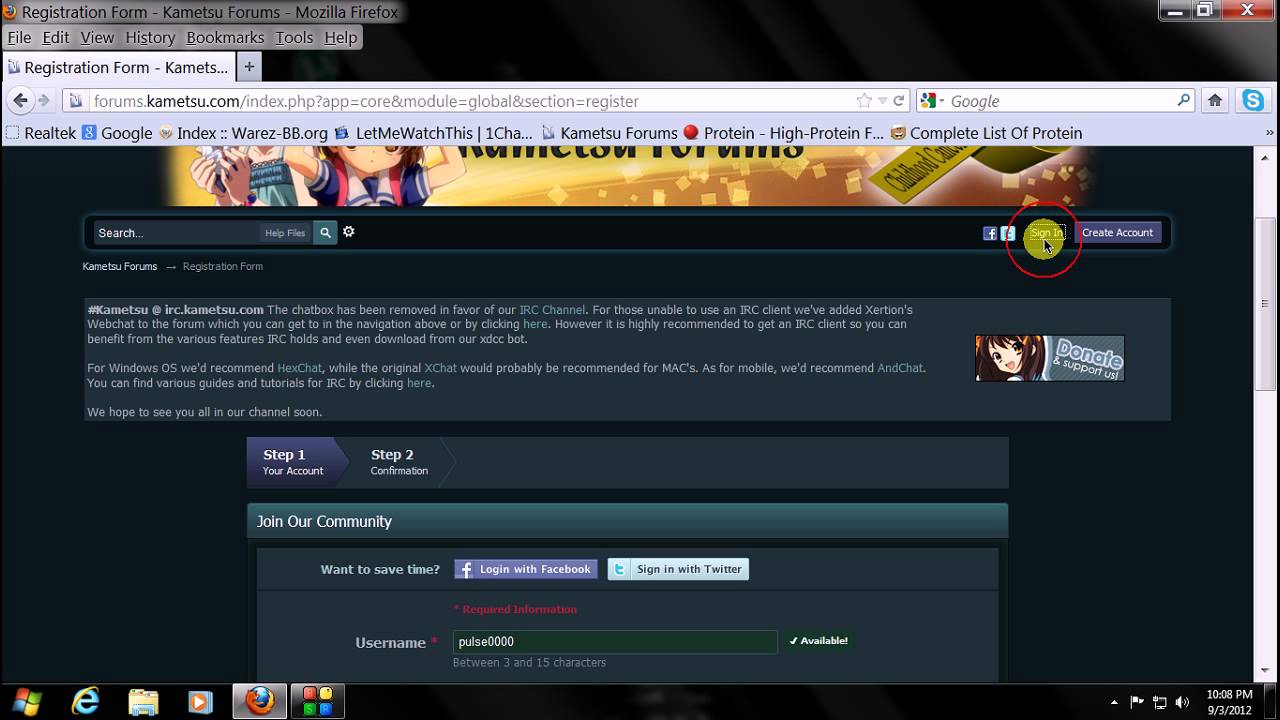
Task: Click the forum search magnifier button
Action: [x=325, y=233]
